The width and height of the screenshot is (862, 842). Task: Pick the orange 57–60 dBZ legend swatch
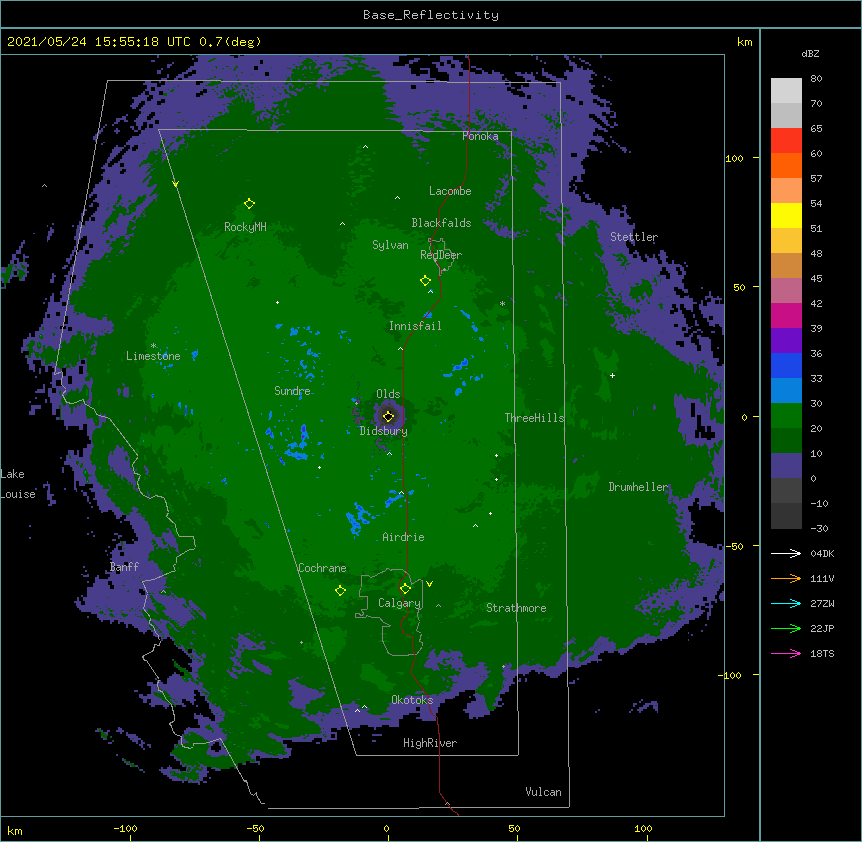point(786,165)
